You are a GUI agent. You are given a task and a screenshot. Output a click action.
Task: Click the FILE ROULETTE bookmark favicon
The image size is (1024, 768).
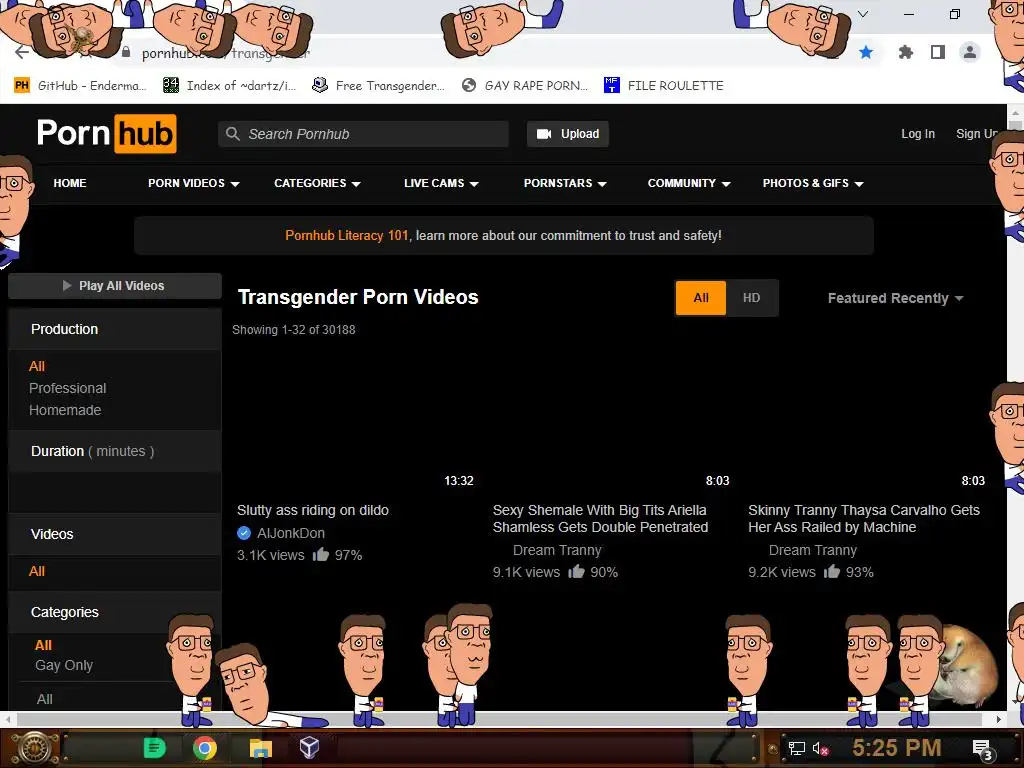[611, 85]
